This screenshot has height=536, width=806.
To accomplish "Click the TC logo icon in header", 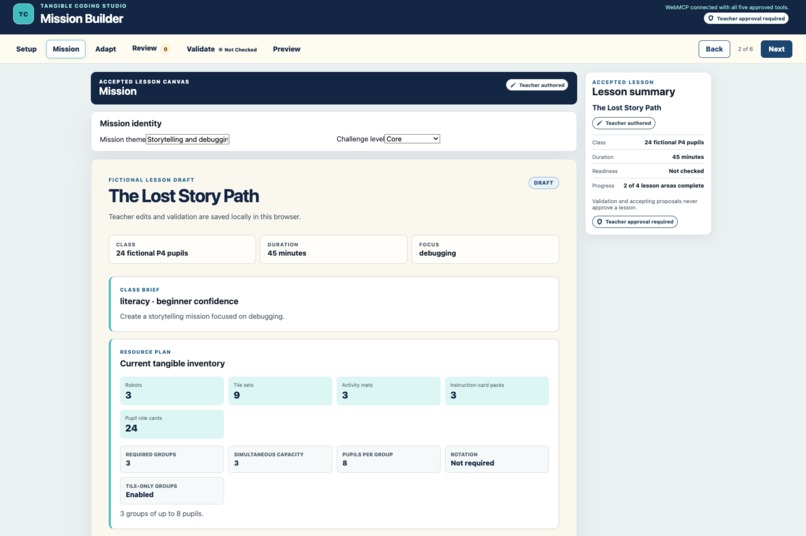I will click(24, 14).
